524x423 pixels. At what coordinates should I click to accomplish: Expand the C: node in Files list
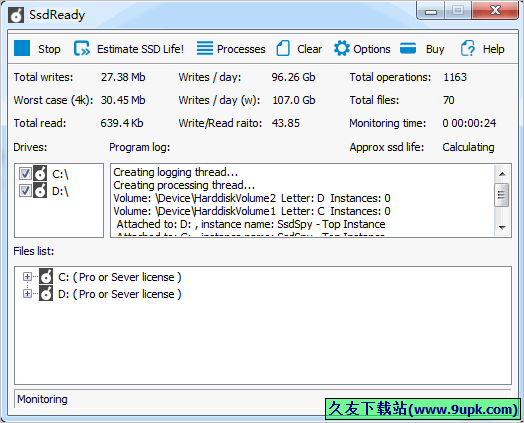tap(27, 277)
